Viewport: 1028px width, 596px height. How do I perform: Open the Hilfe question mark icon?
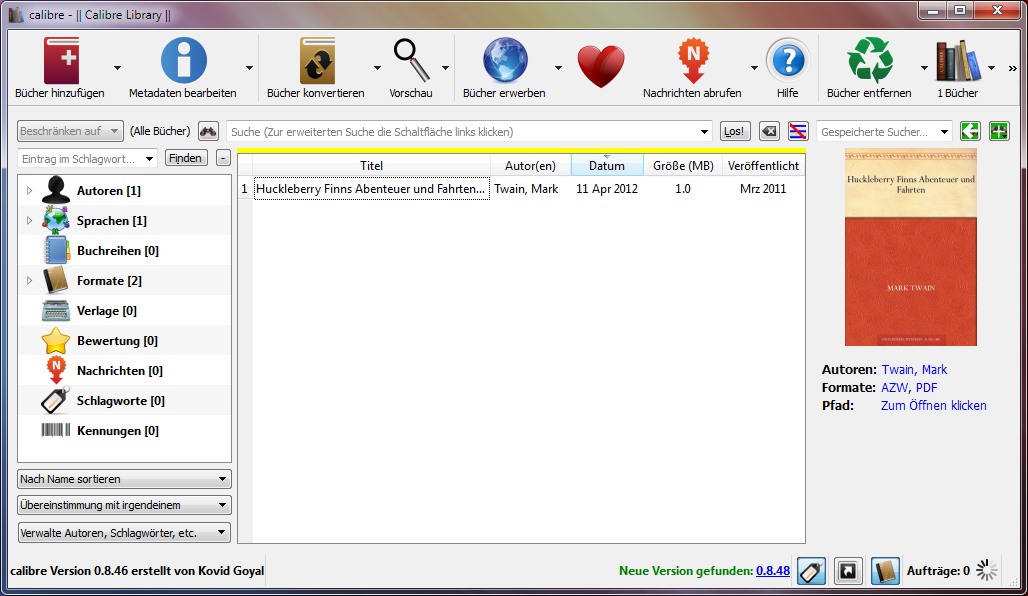(x=788, y=60)
